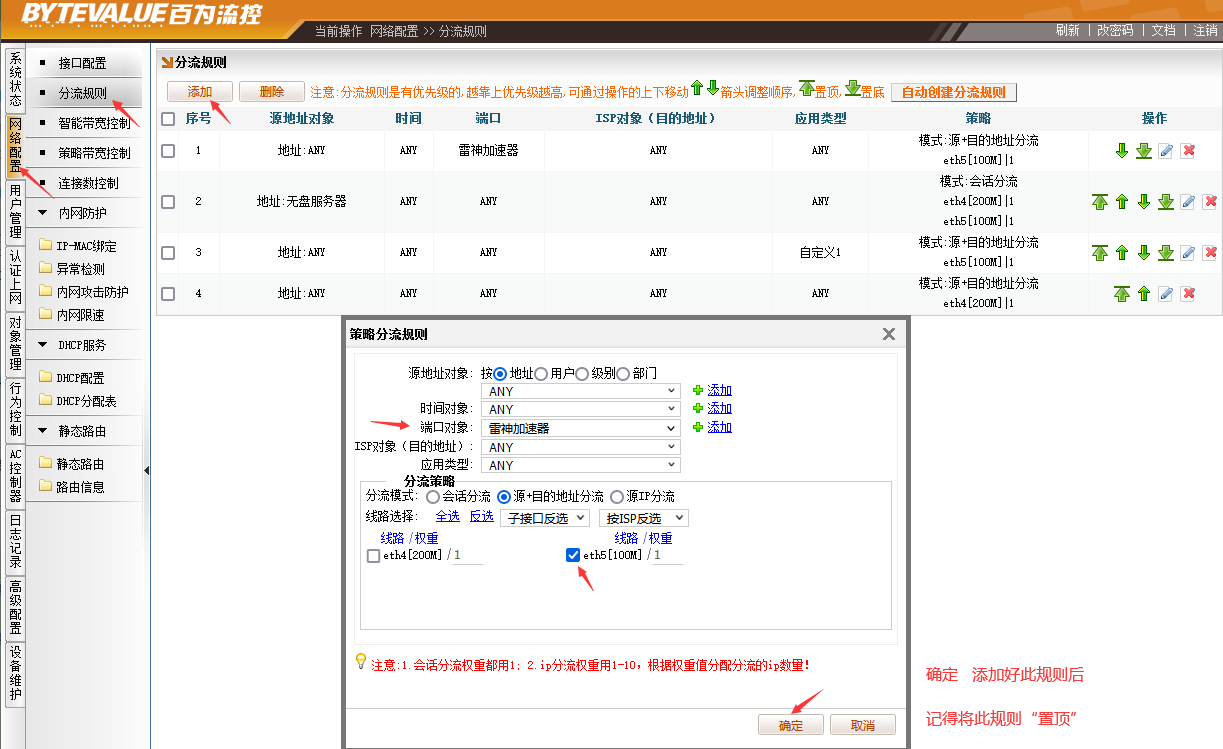This screenshot has width=1223, height=749.
Task: Open the 按ISP反选 dropdown
Action: click(644, 518)
